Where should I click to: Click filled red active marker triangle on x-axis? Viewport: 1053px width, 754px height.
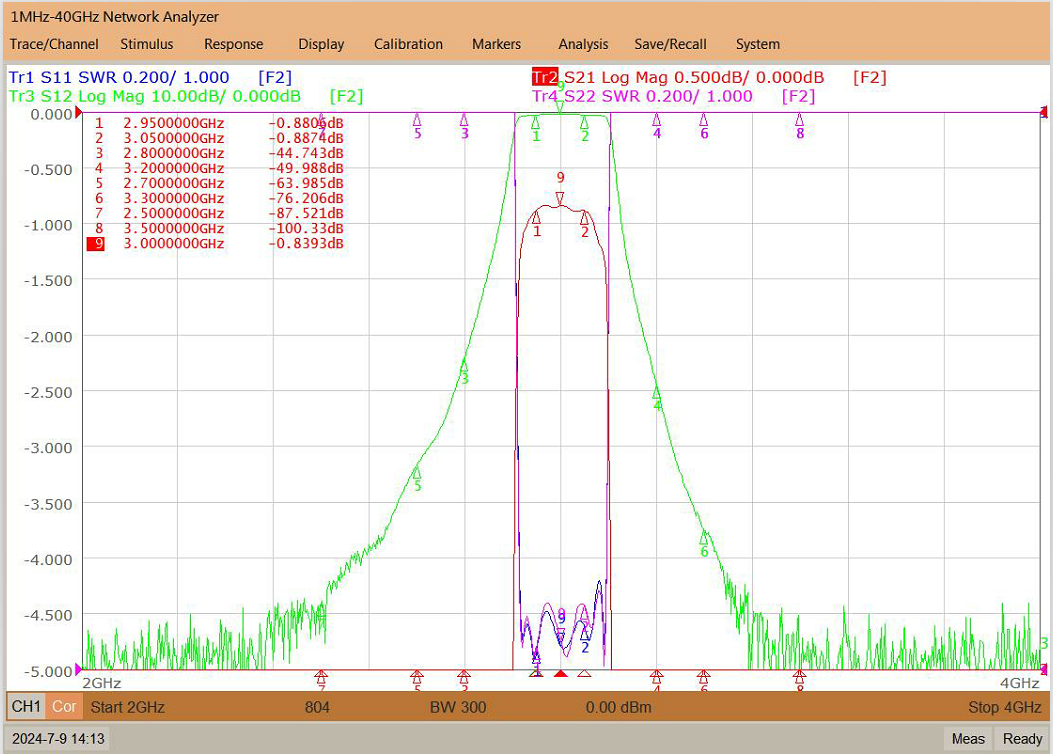[561, 673]
